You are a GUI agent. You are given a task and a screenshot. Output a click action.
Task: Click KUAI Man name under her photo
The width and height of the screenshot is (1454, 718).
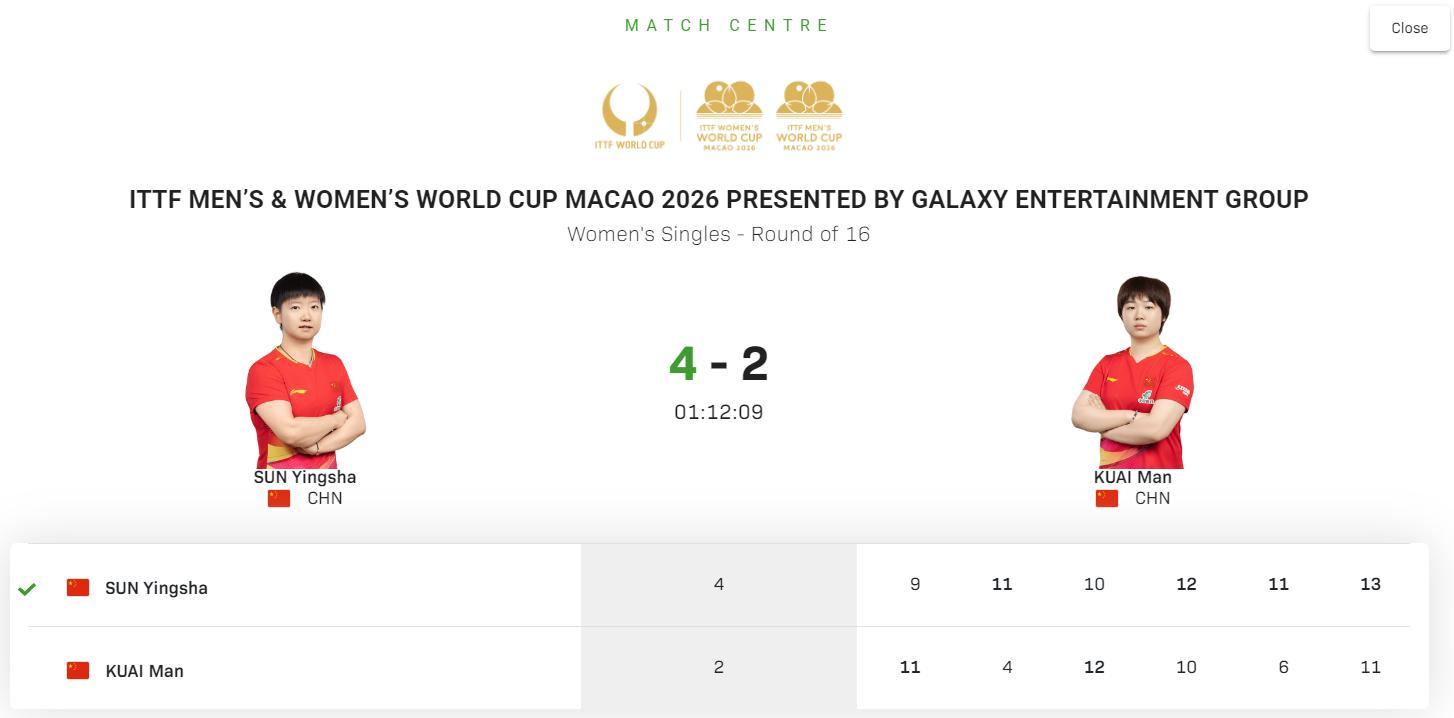click(x=1132, y=477)
